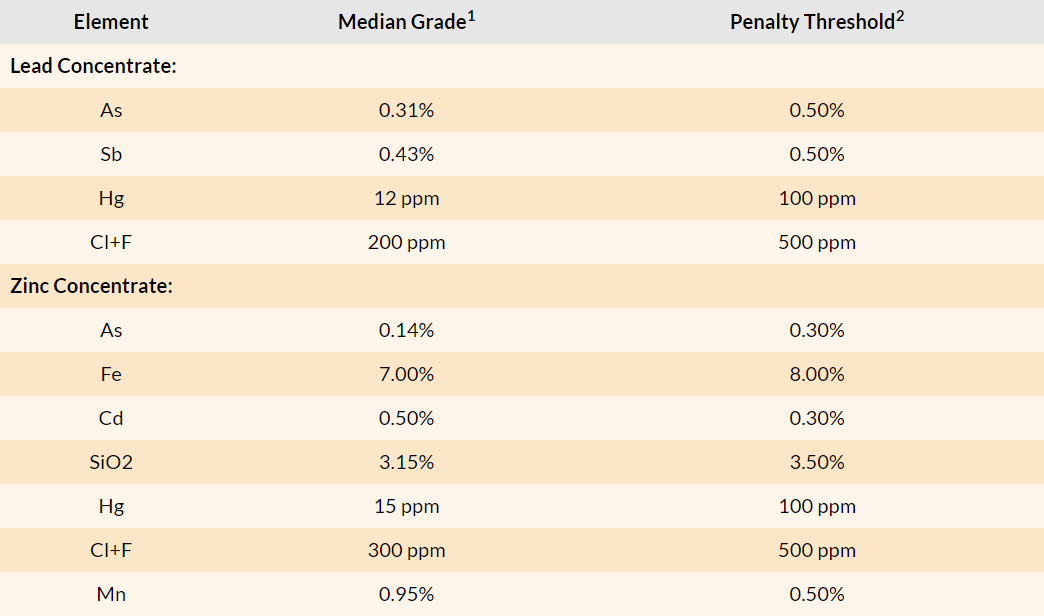
Task: Select the 12 ppm median grade value
Action: 406,198
